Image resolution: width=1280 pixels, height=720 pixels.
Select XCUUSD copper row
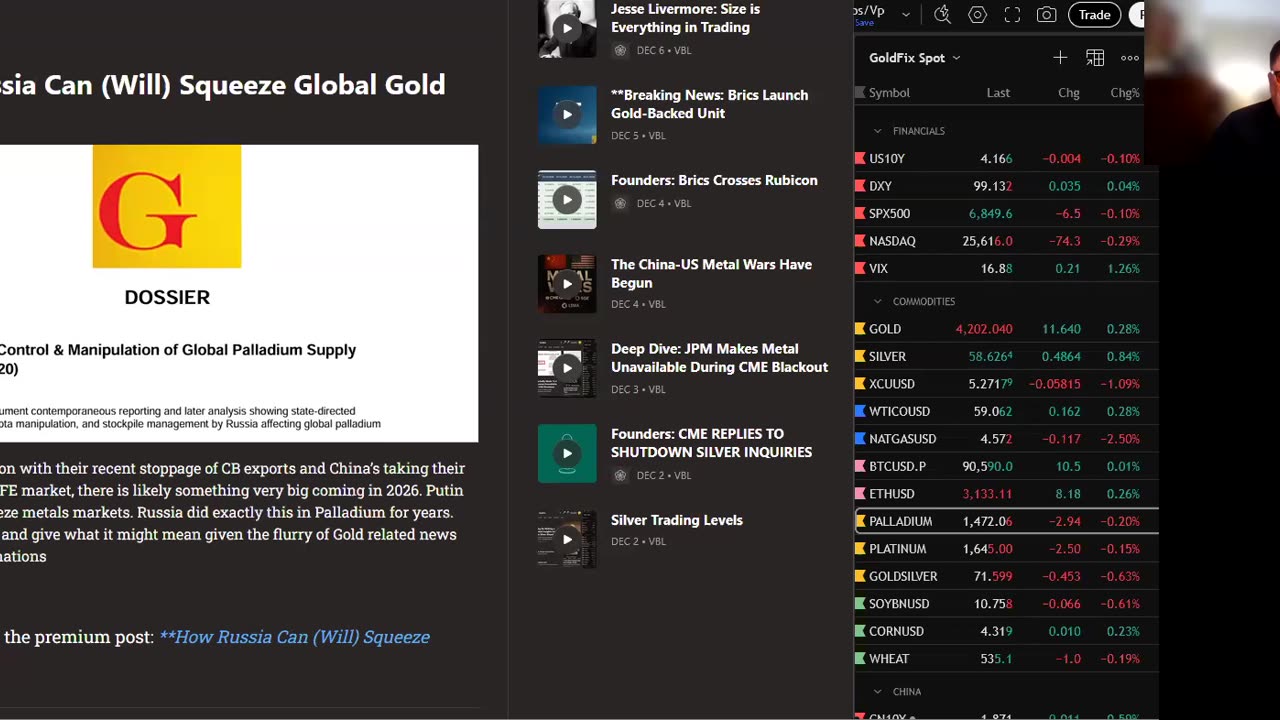(x=1006, y=384)
